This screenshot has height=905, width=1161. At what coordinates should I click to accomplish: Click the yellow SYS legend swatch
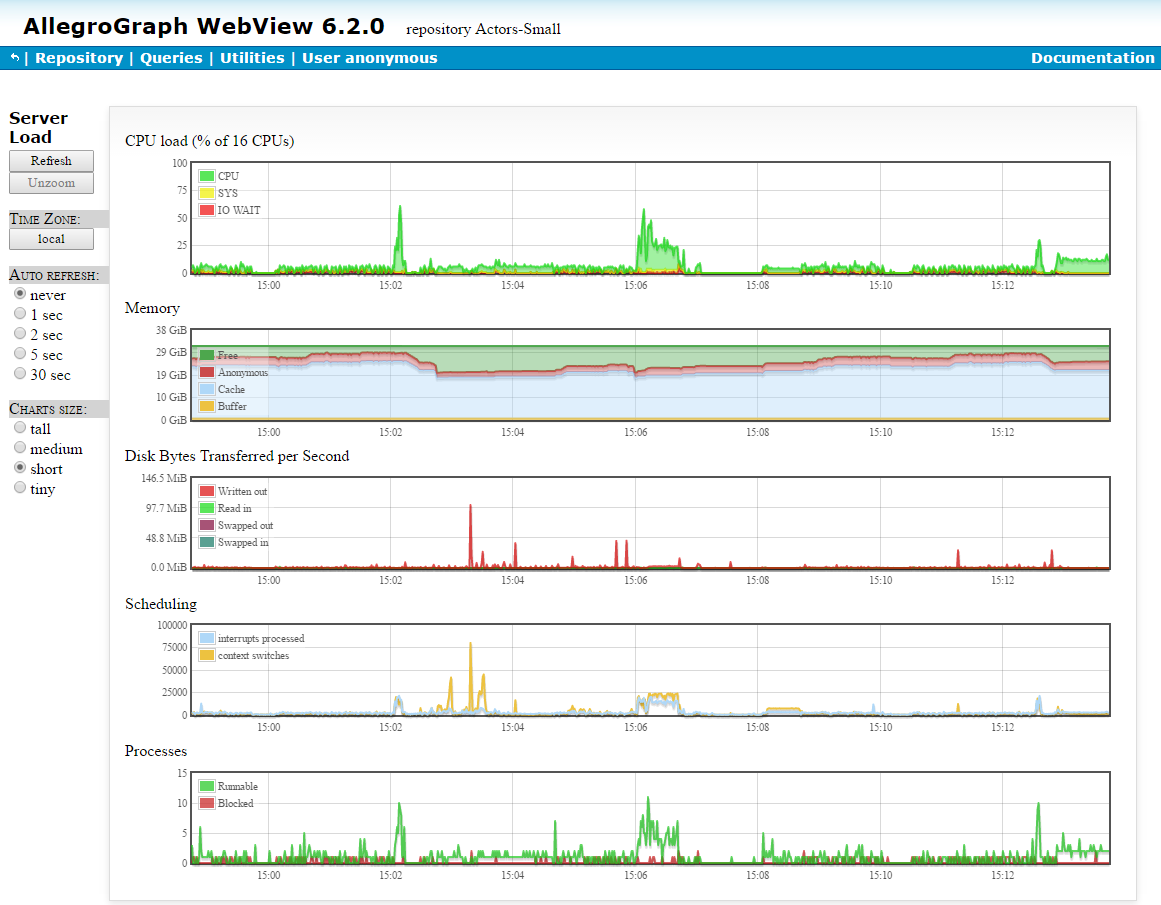click(x=207, y=193)
